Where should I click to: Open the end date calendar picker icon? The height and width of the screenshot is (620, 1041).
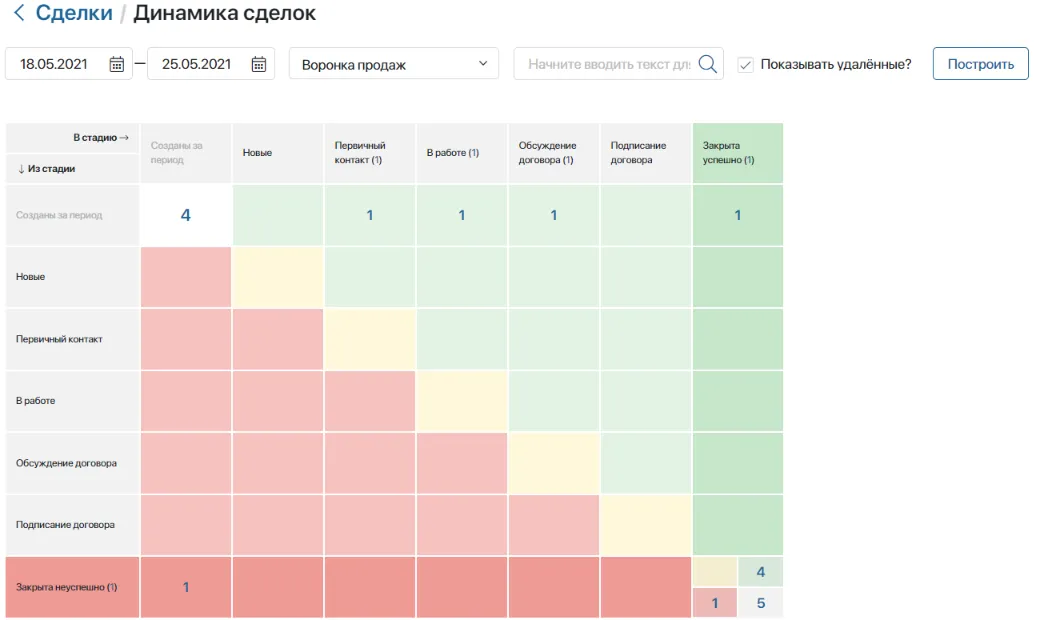pos(258,63)
